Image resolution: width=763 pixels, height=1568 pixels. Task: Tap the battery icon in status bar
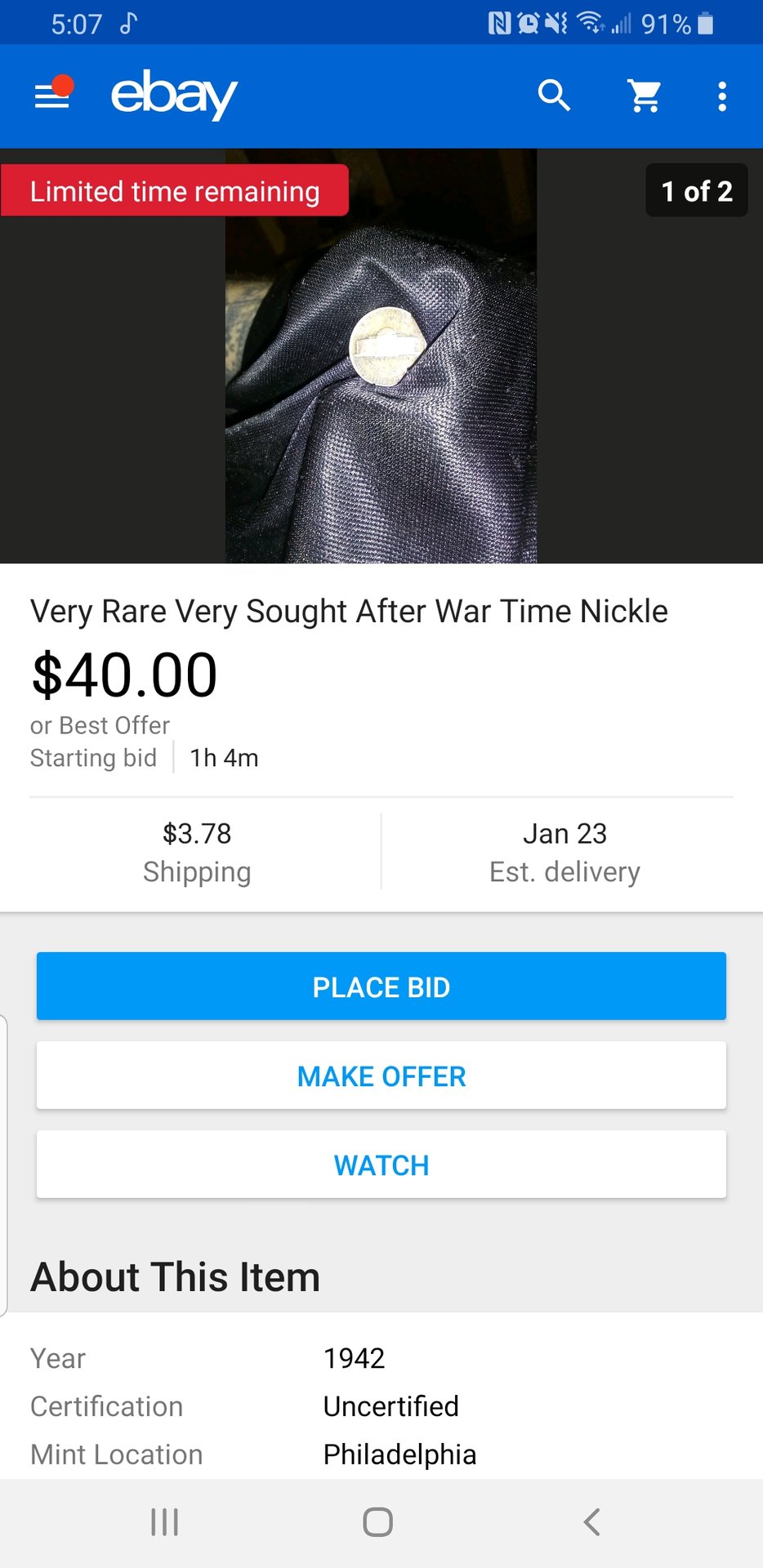click(707, 24)
